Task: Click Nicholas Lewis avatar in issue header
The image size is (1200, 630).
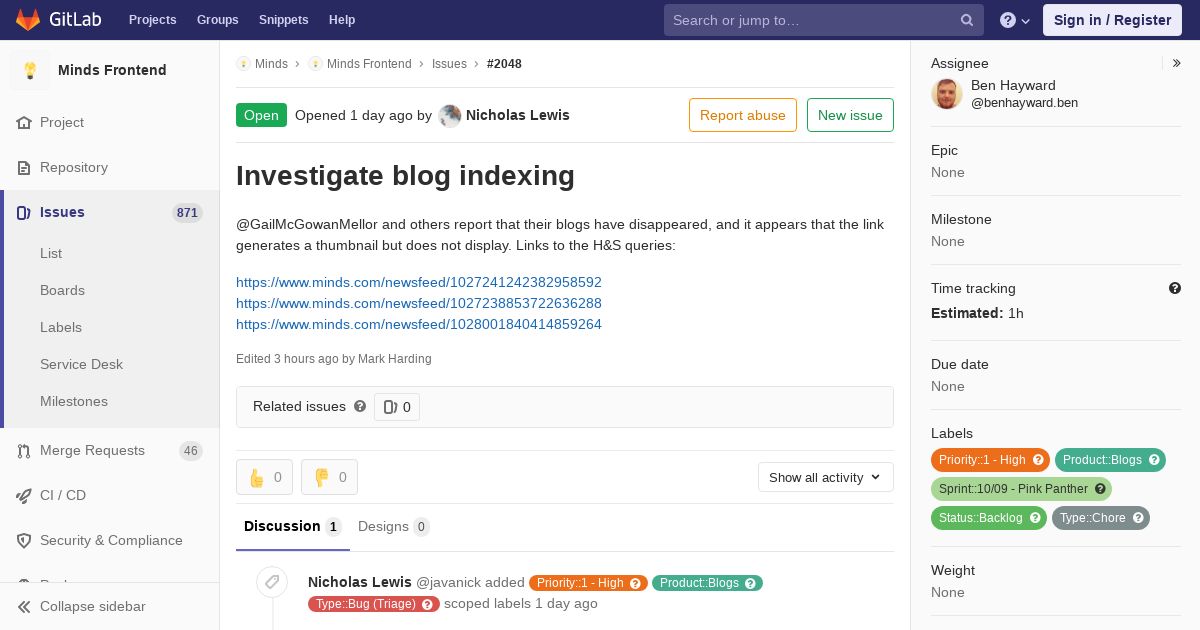Action: [450, 115]
